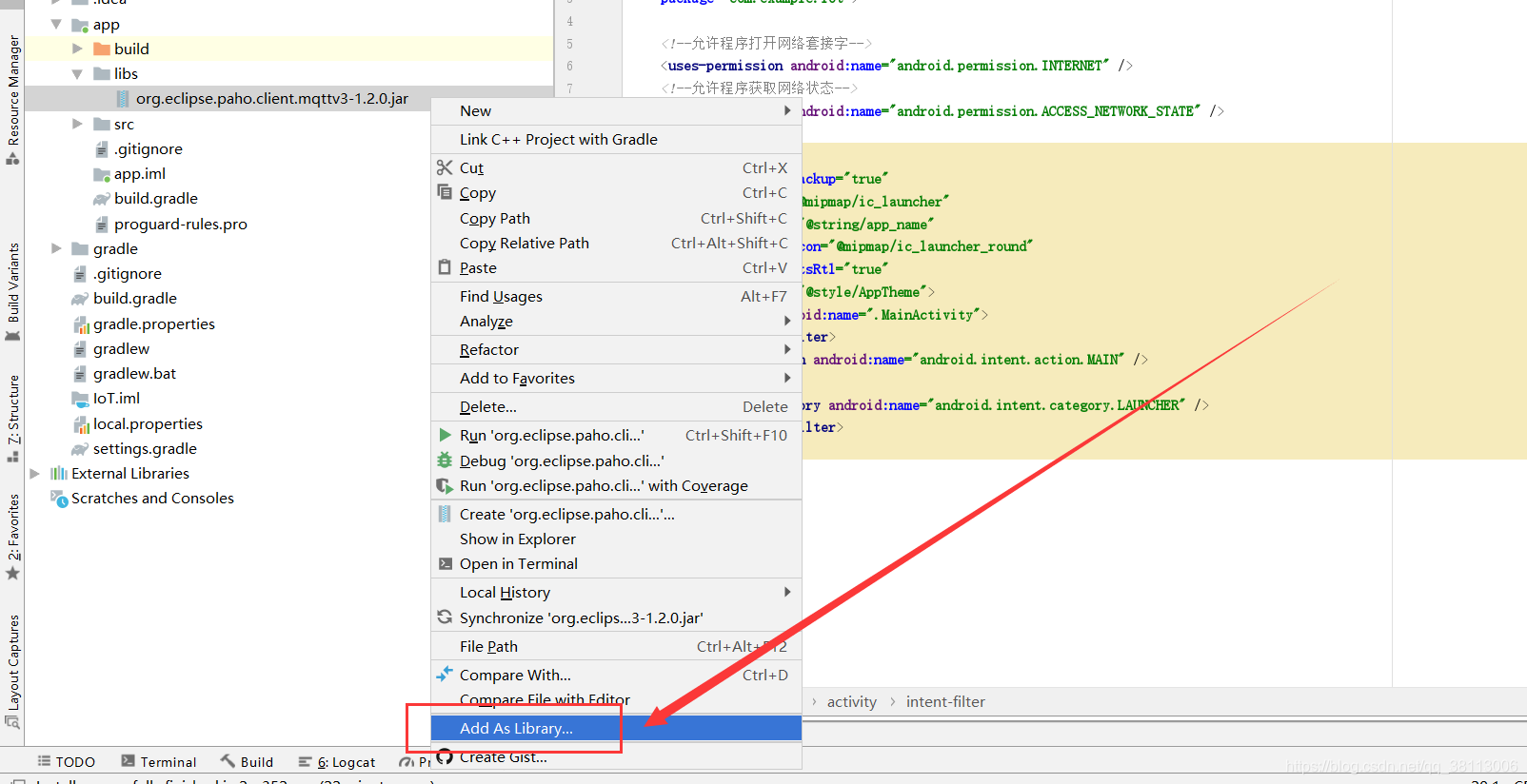Select Find Usages menu entry
Image resolution: width=1527 pixels, height=784 pixels.
616,296
